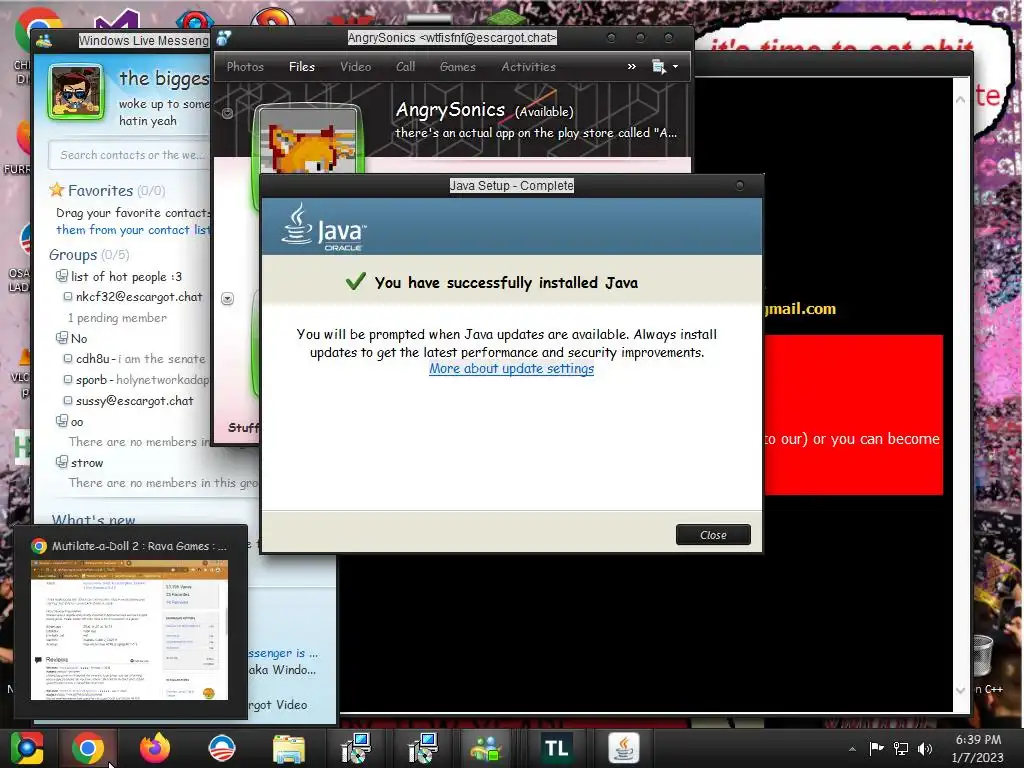The height and width of the screenshot is (768, 1024).
Task: Click the Recycle Bin desktop icon
Action: [x=984, y=655]
